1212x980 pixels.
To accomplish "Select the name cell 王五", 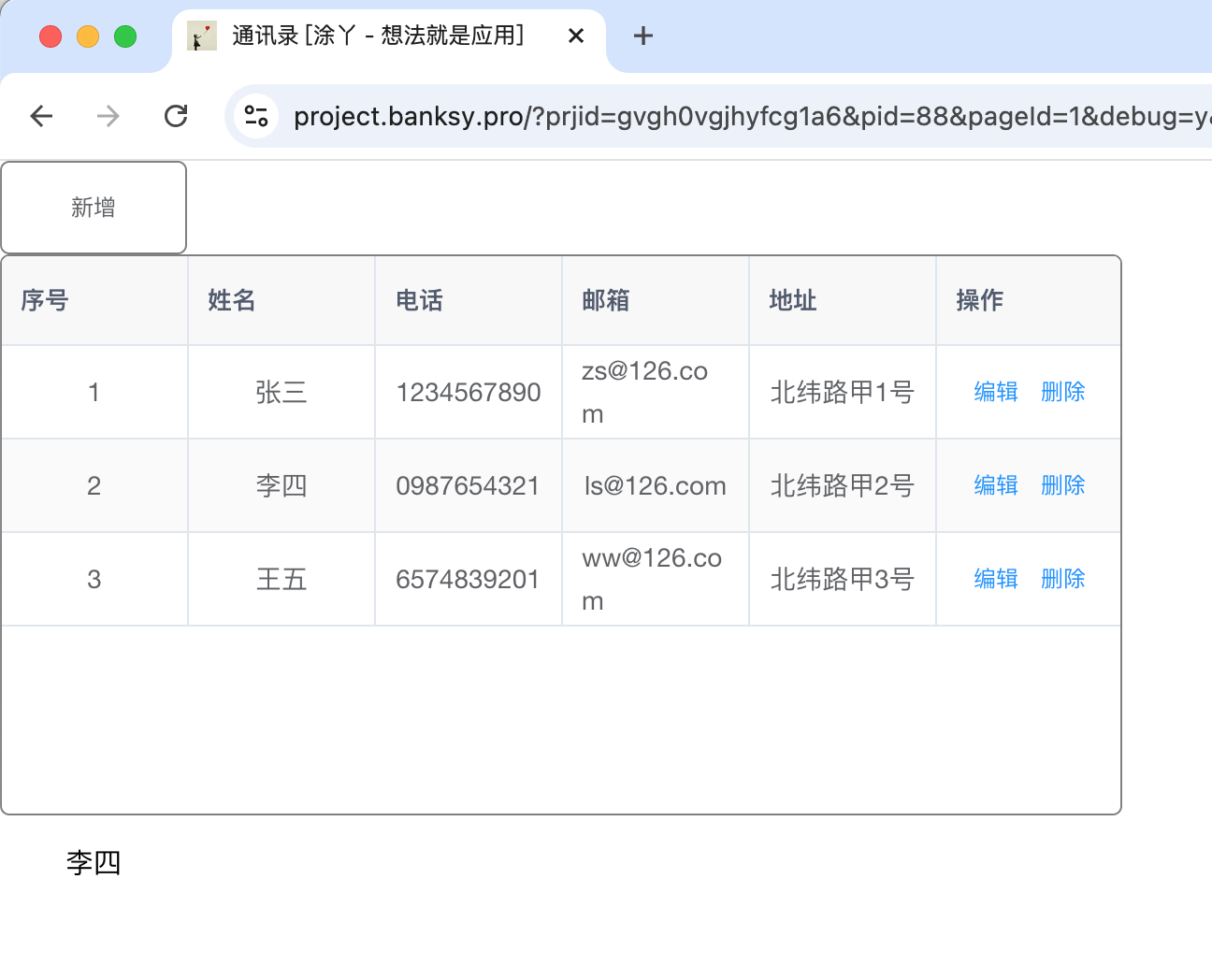I will click(x=281, y=579).
